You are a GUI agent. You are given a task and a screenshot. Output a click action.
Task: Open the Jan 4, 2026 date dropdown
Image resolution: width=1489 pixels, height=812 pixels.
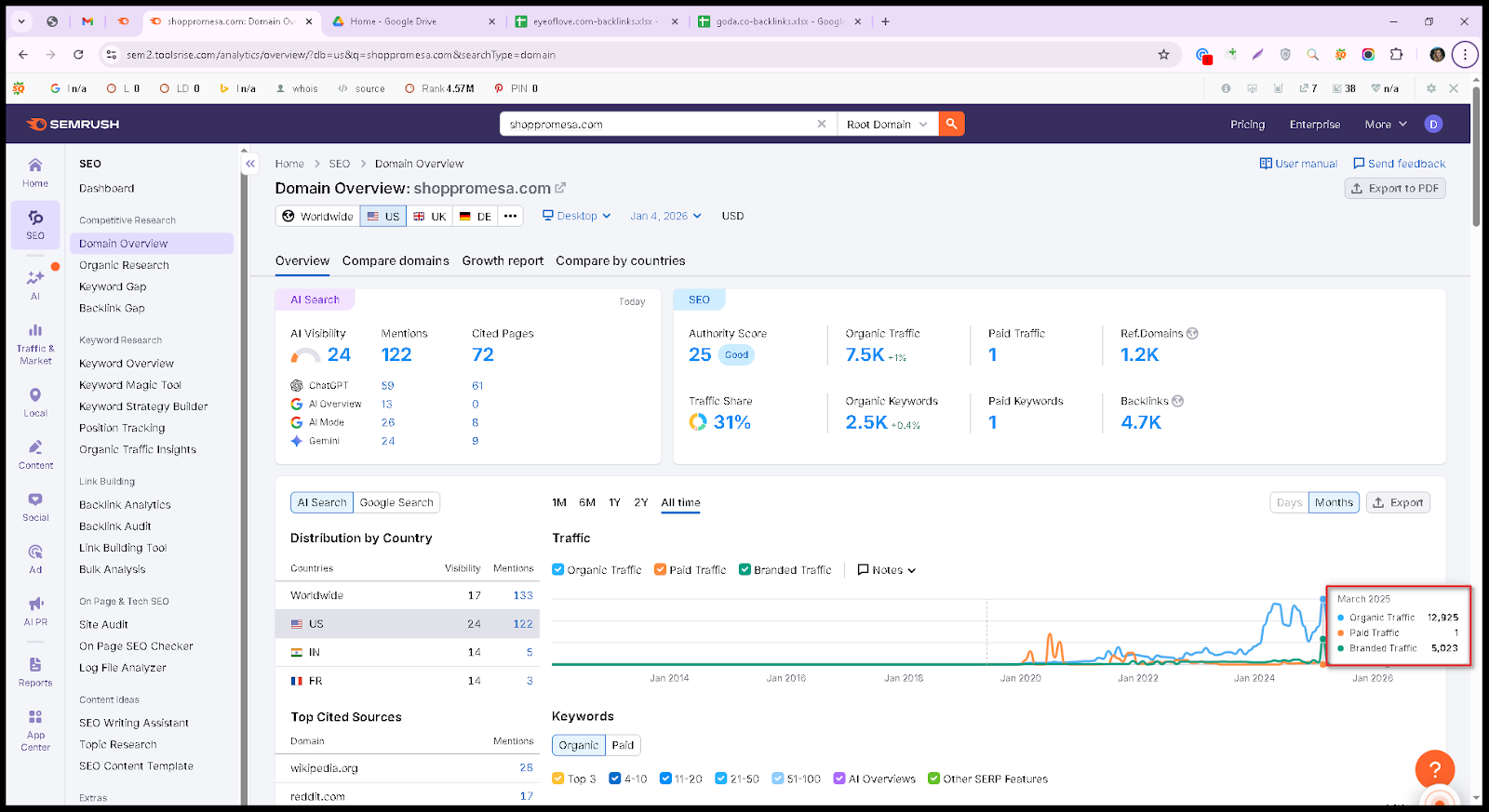point(665,216)
